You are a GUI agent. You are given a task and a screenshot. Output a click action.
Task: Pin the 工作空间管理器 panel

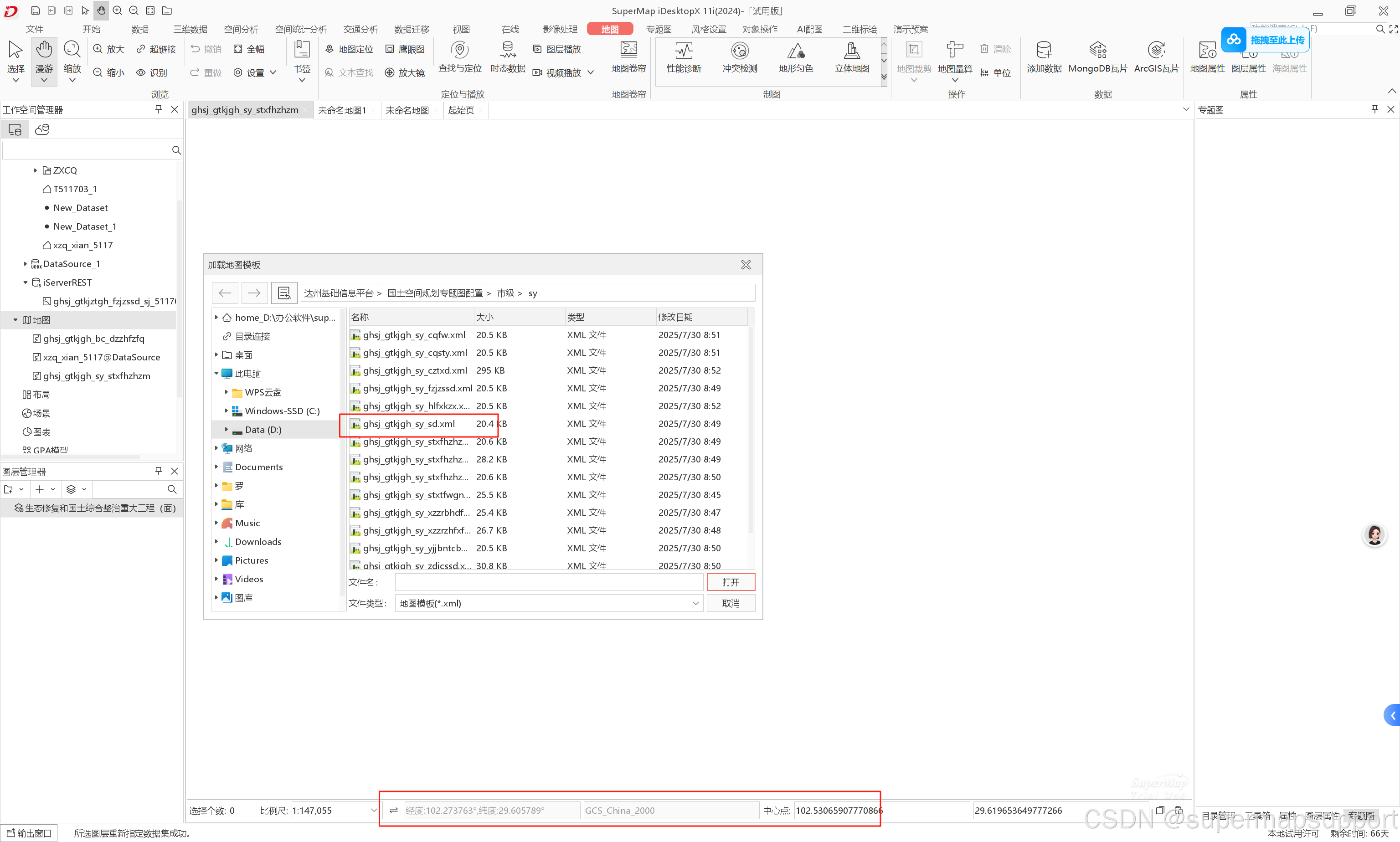coord(158,109)
